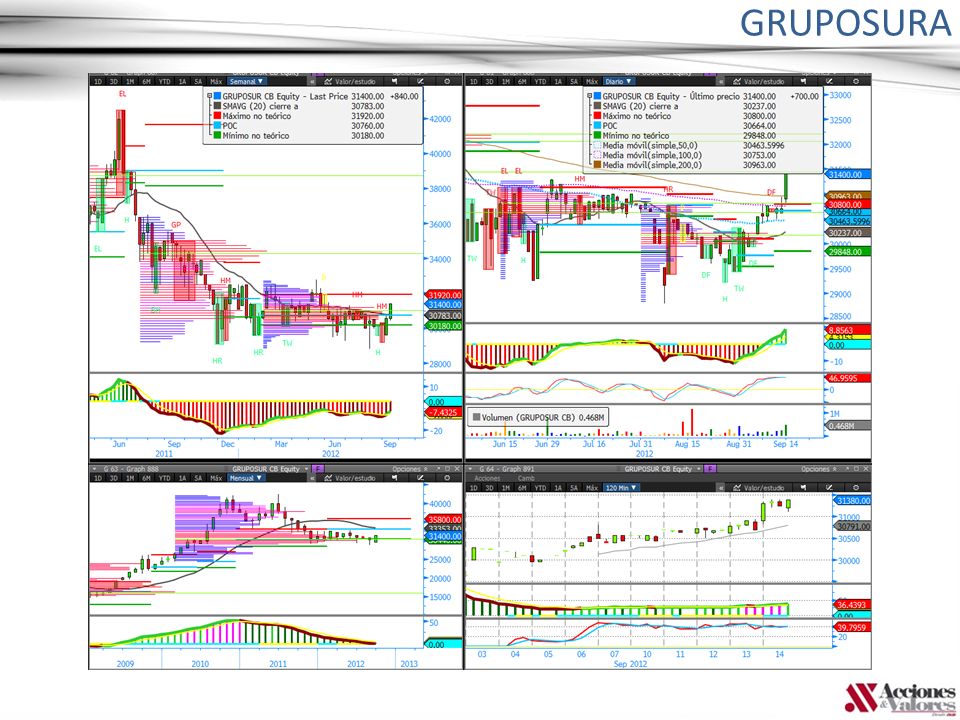Click Acciones tab in Graph 891 panel

487,478
